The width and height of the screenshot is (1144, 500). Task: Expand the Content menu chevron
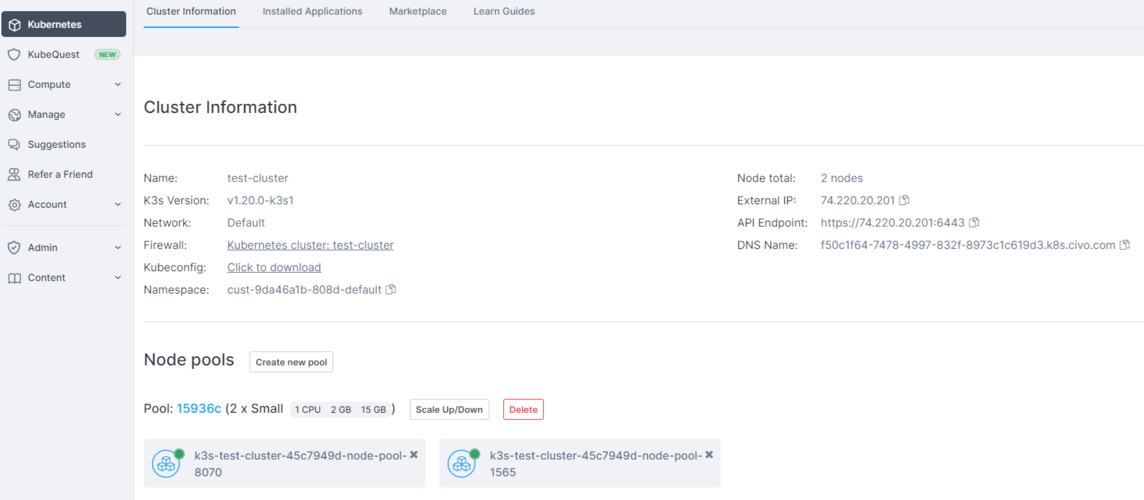[x=118, y=277]
